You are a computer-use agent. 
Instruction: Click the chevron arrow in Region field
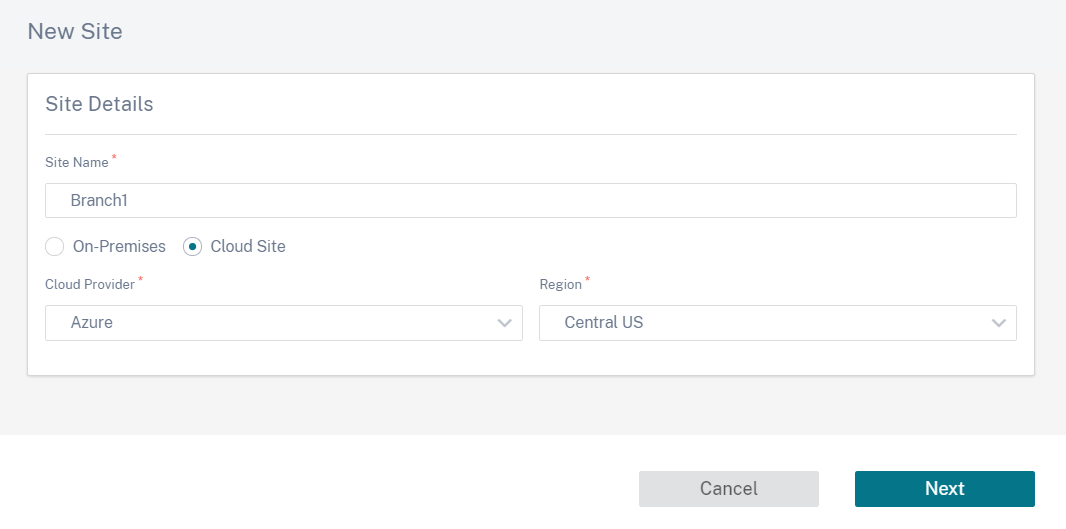(x=999, y=323)
